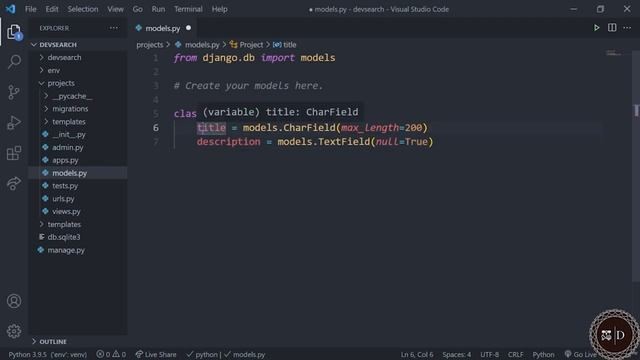This screenshot has height=360, width=640.
Task: Open the View menu
Action: click(x=116, y=9)
